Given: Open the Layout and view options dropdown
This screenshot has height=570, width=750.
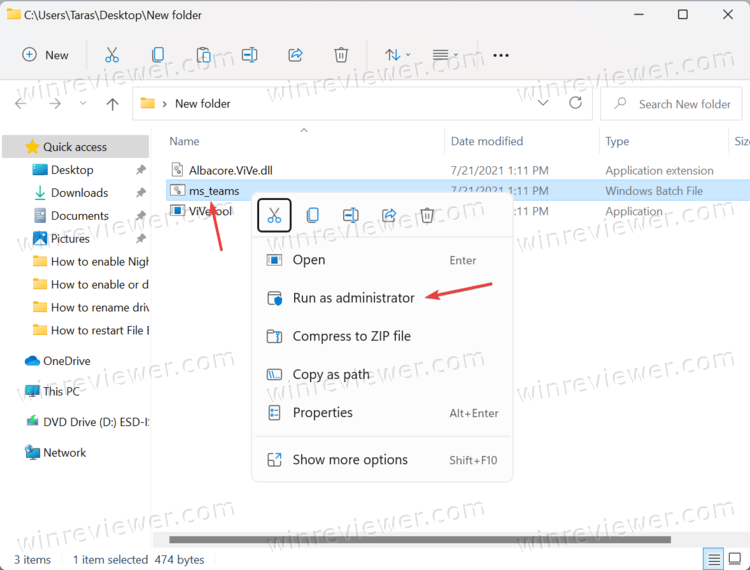Looking at the screenshot, I should (445, 55).
